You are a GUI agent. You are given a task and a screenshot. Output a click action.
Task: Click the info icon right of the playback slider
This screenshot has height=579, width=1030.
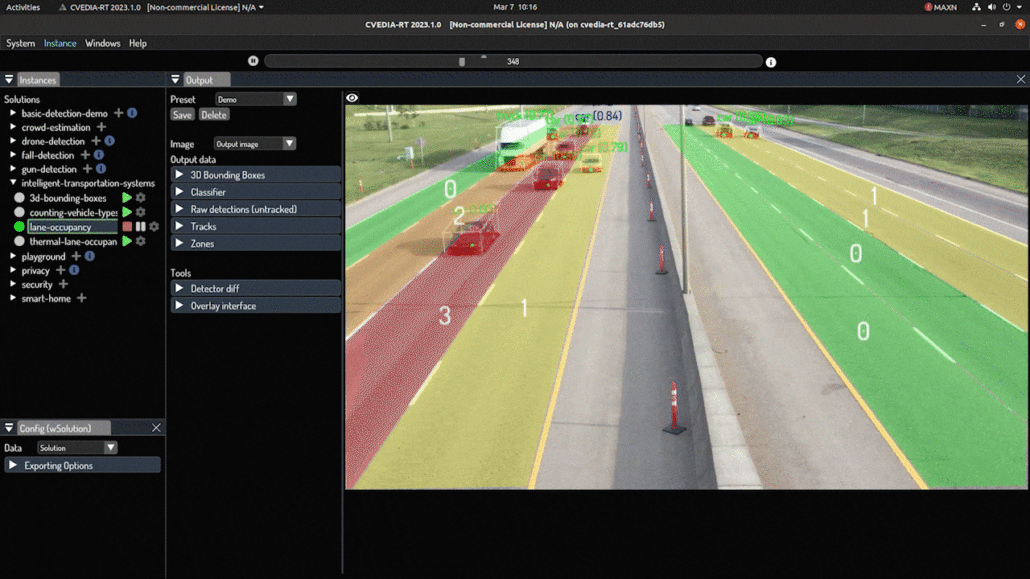click(770, 61)
